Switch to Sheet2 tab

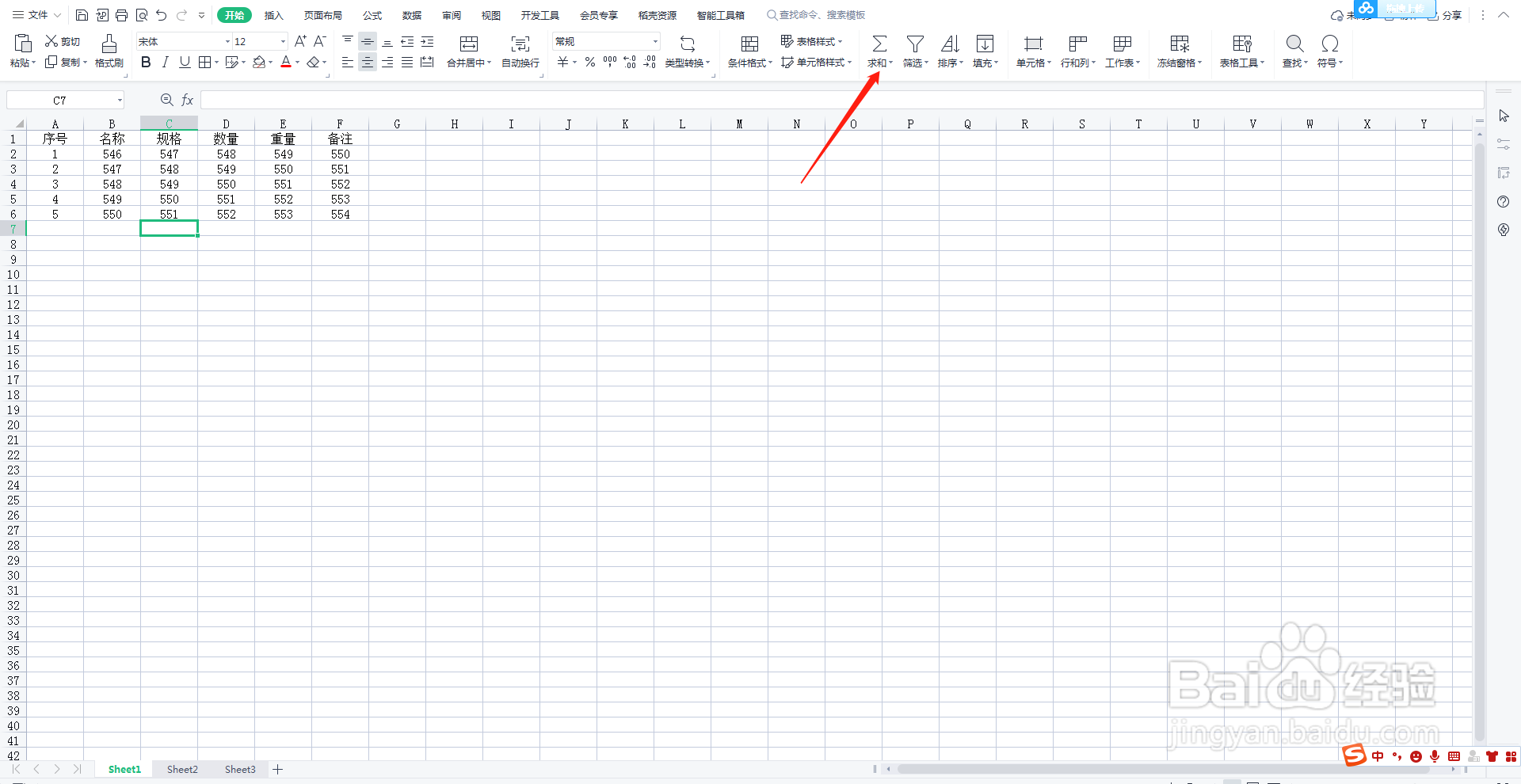click(182, 769)
